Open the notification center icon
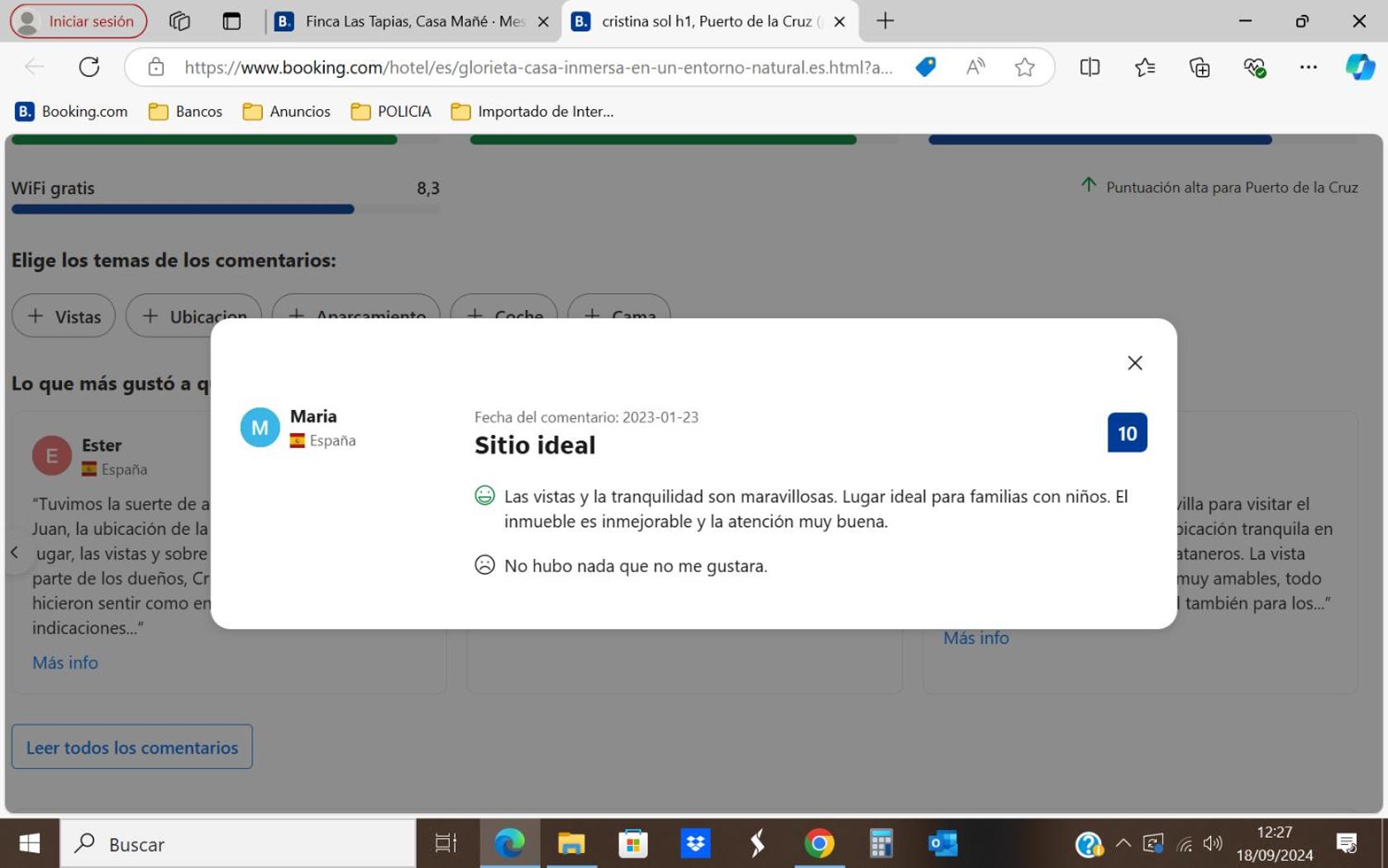Screen dimensions: 1388x868 point(1347,843)
